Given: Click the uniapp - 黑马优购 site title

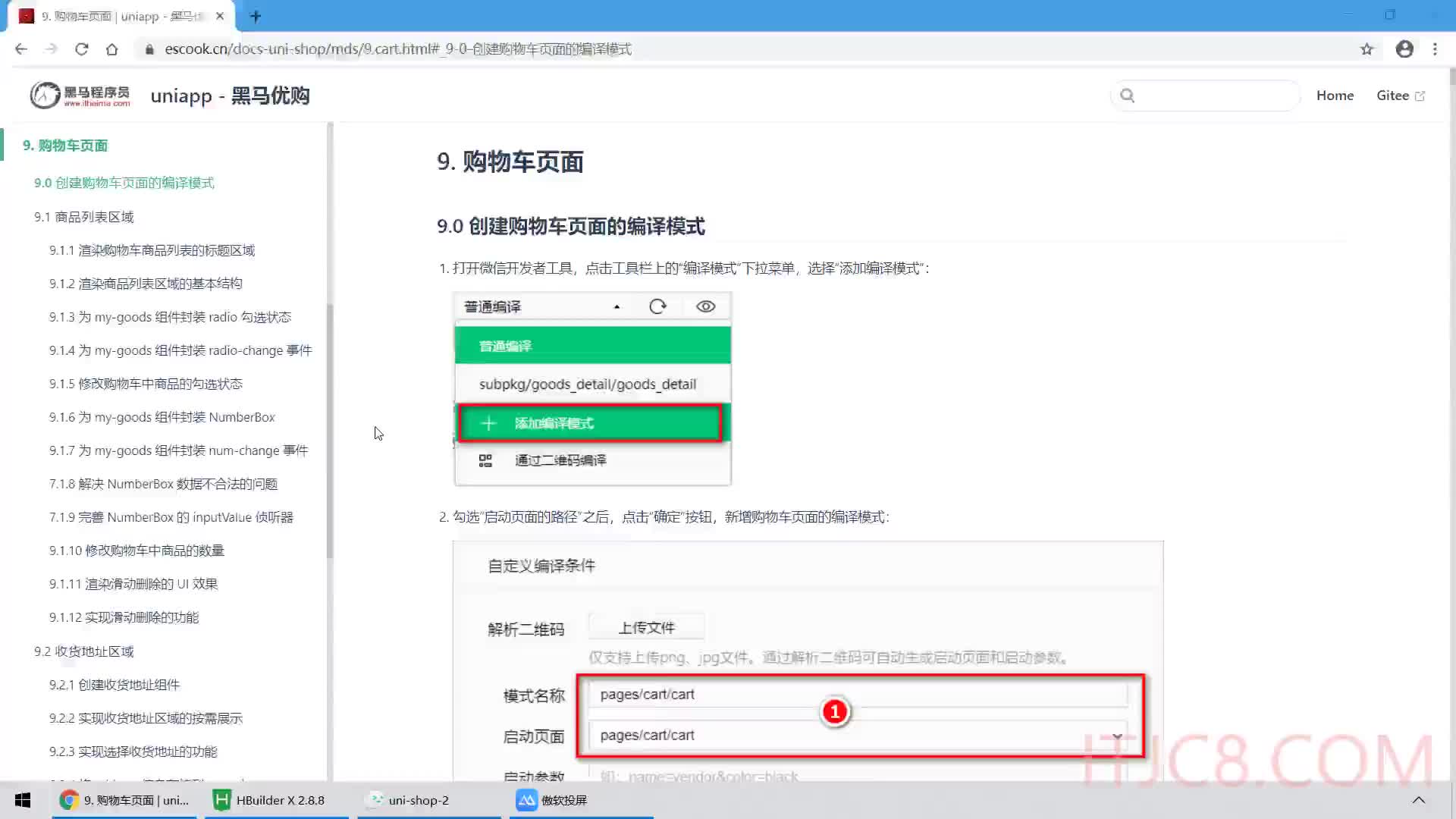Looking at the screenshot, I should pos(230,96).
